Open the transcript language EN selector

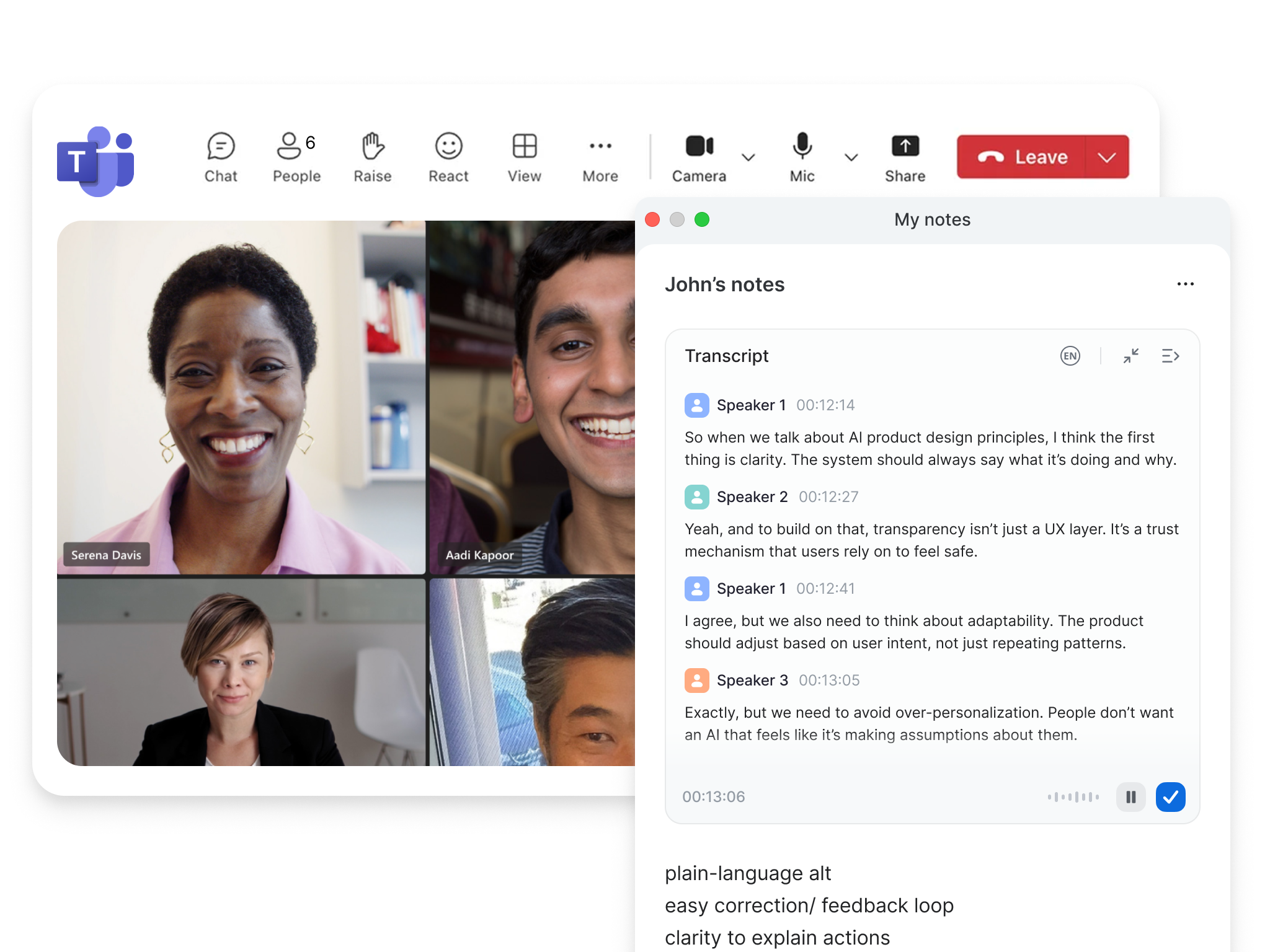click(x=1069, y=355)
